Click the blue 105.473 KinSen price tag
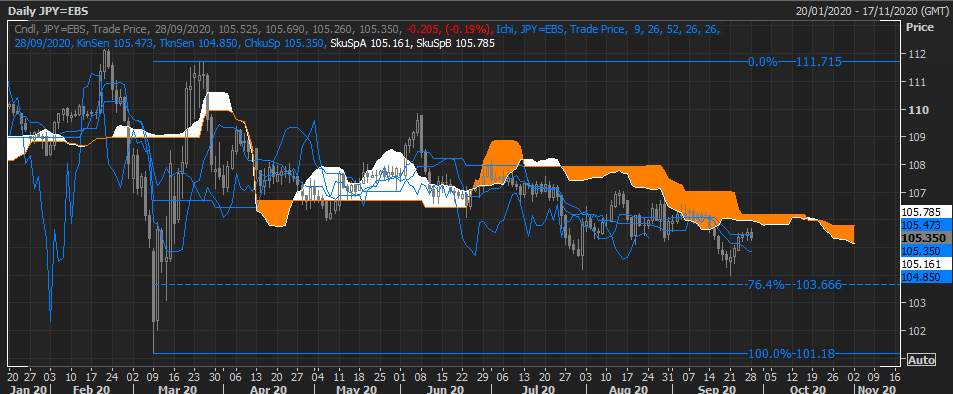Screen dimensions: 953x394 921,225
